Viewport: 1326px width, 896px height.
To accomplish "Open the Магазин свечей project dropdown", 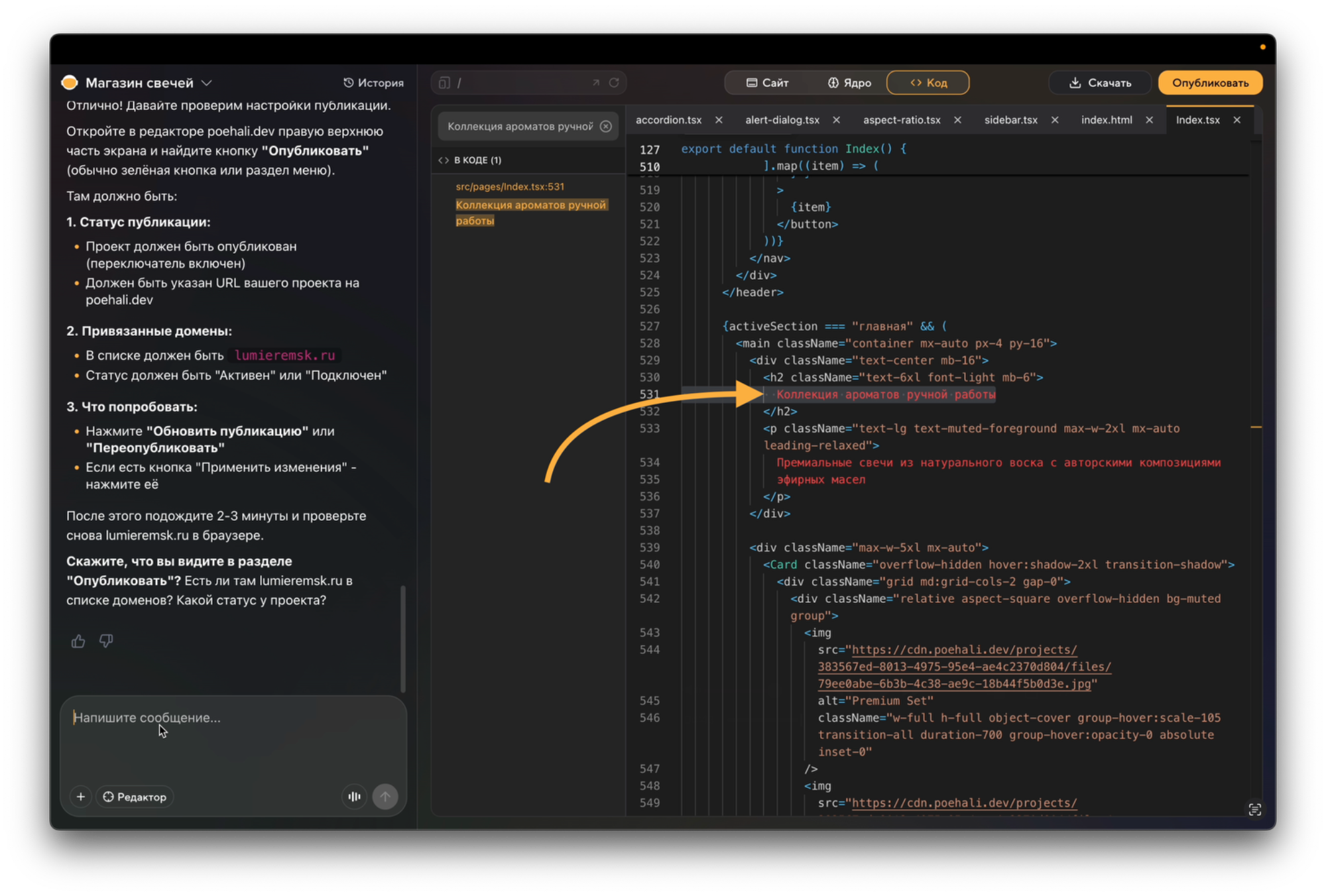I will [206, 83].
